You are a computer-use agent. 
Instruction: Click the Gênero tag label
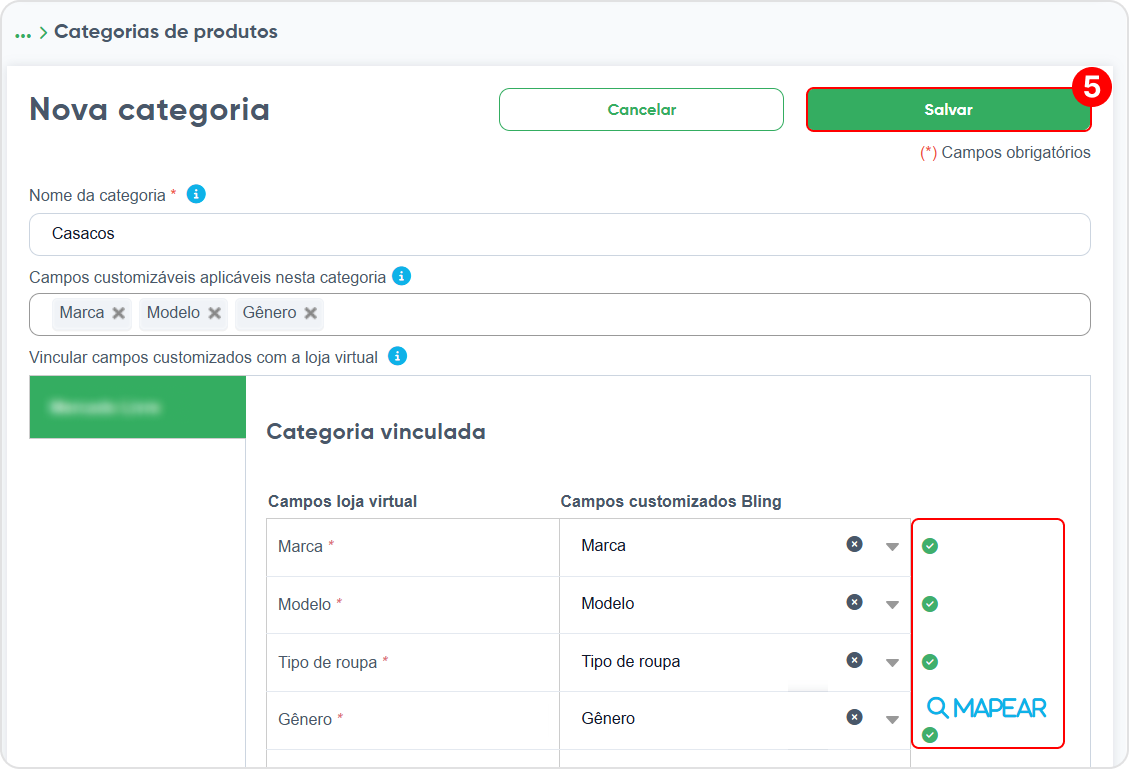[x=269, y=312]
